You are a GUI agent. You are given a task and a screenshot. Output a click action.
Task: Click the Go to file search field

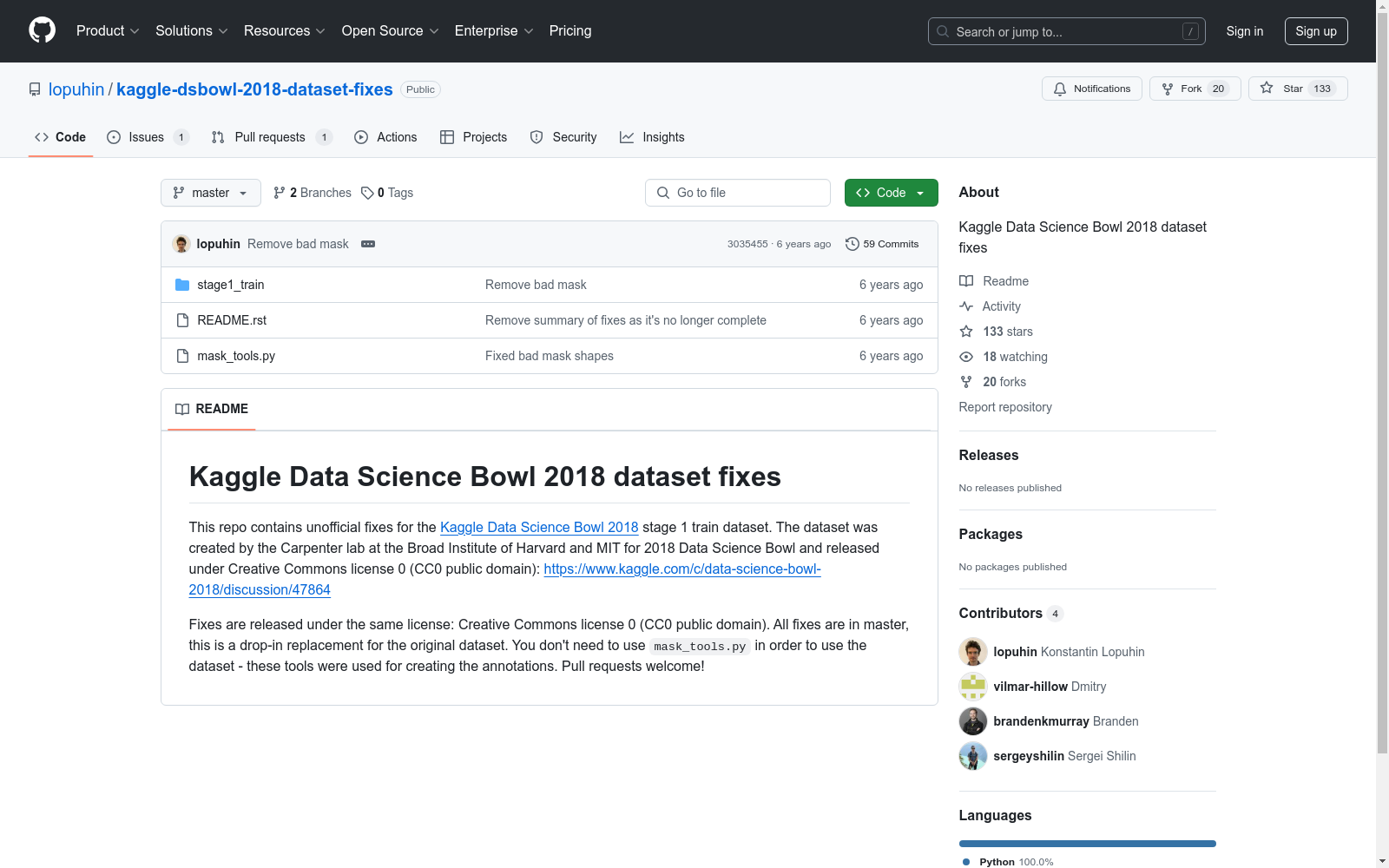(x=737, y=193)
